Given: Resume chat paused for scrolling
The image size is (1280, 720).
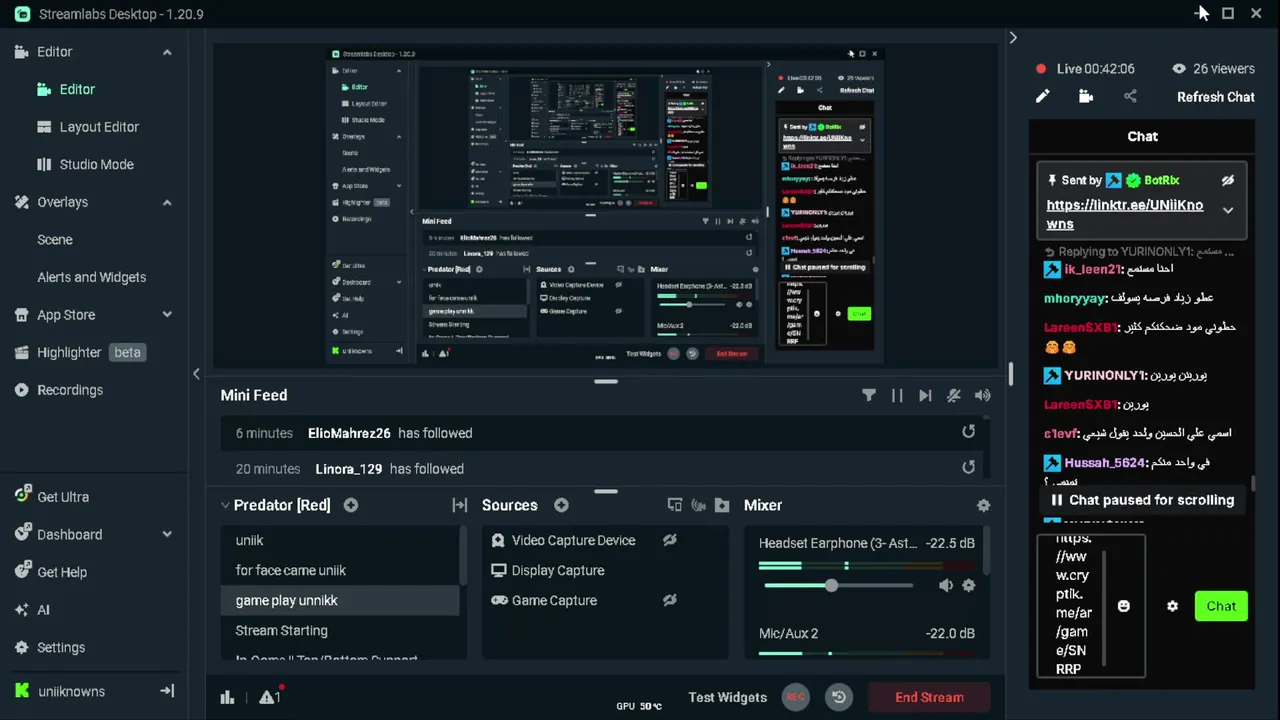Looking at the screenshot, I should coord(1141,500).
